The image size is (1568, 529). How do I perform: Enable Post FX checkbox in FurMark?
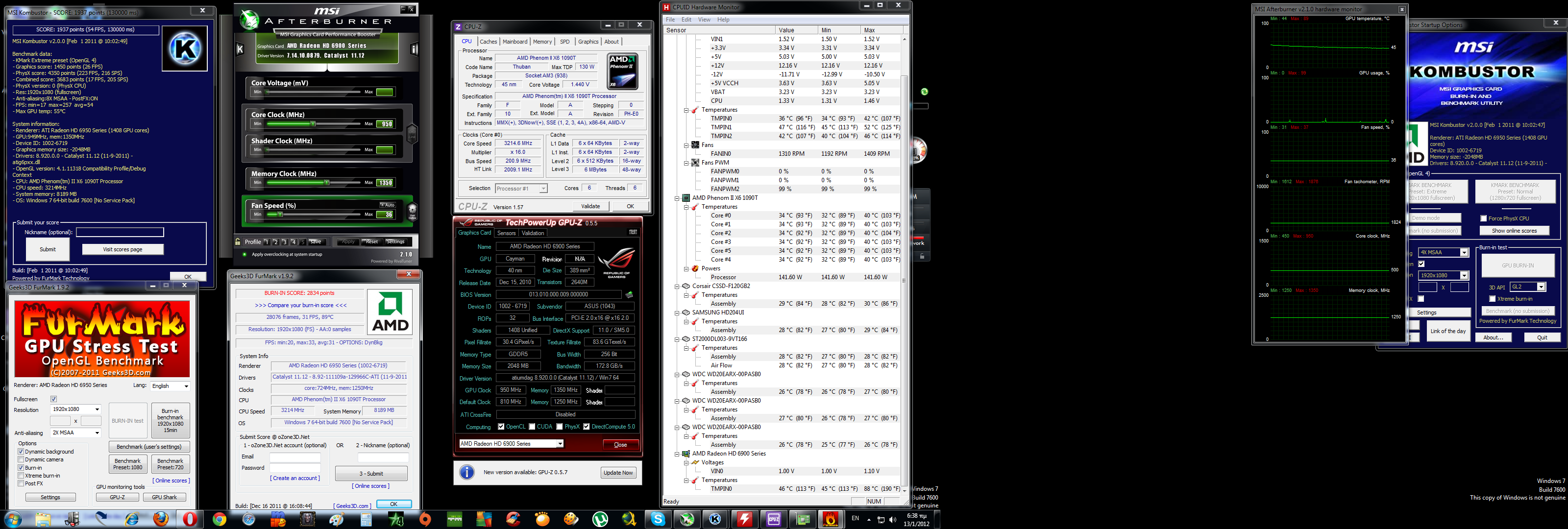point(21,483)
